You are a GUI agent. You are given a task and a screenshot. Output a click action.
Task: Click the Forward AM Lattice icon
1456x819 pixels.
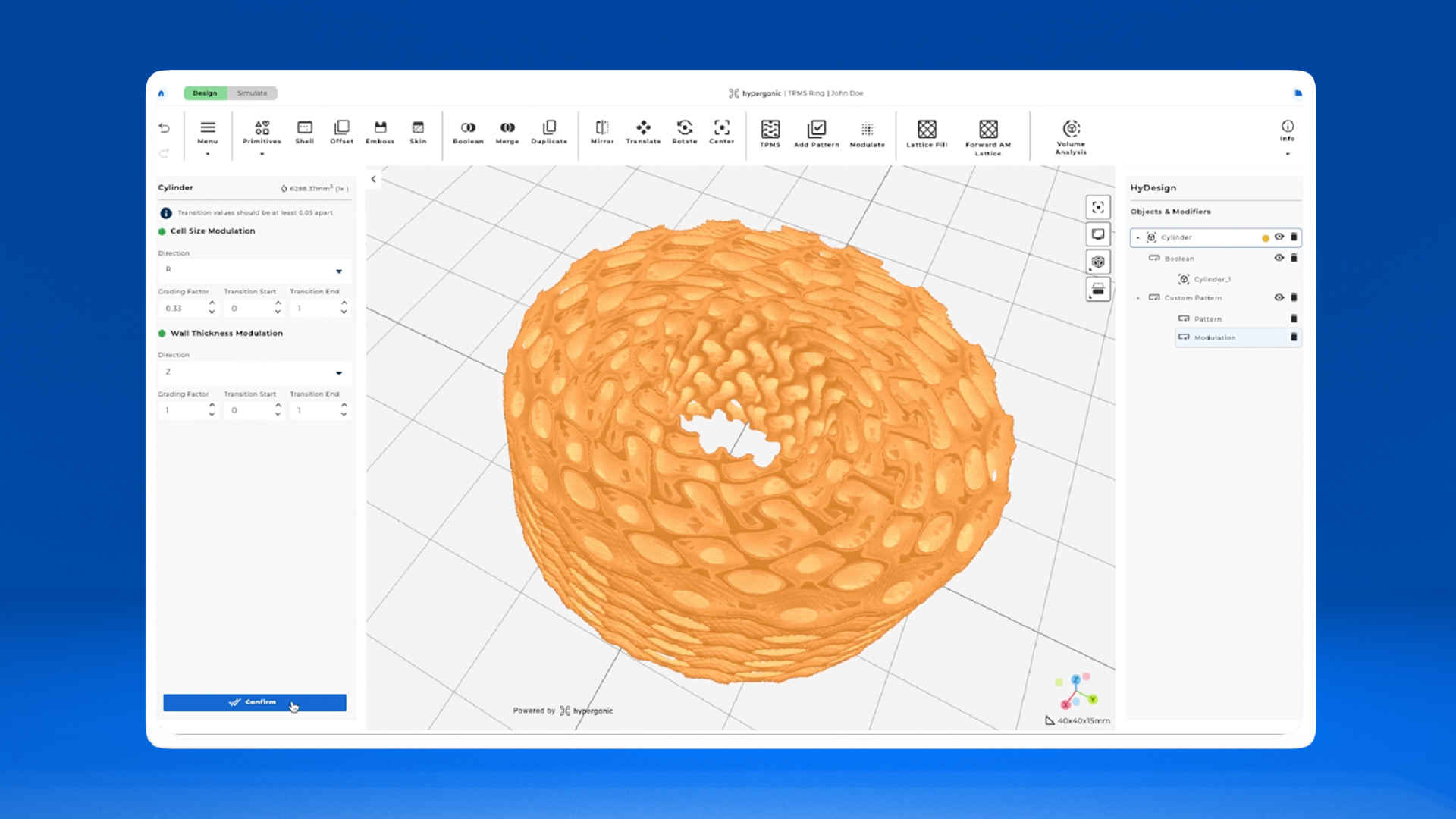(987, 129)
